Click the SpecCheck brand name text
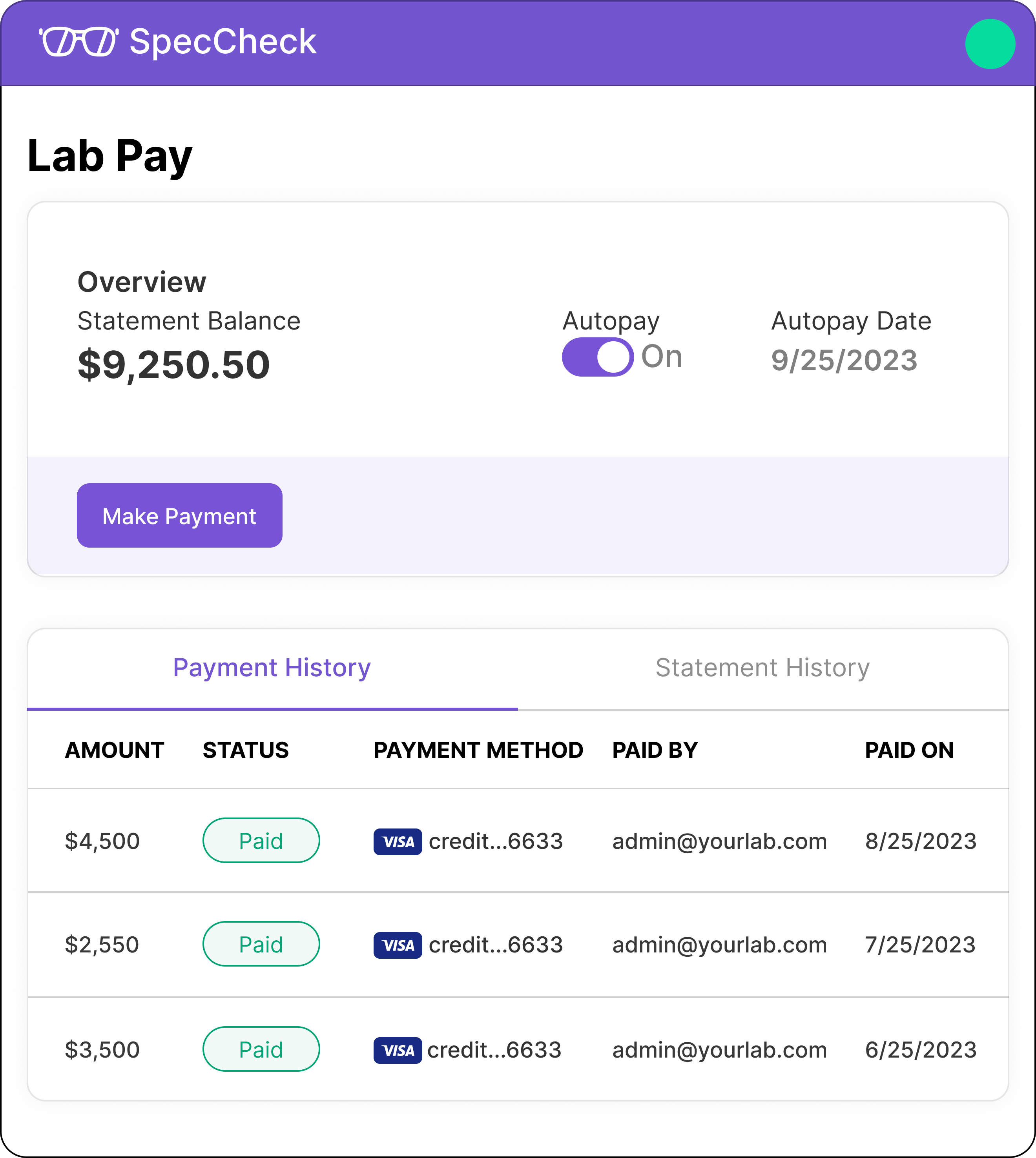1036x1158 pixels. (223, 42)
